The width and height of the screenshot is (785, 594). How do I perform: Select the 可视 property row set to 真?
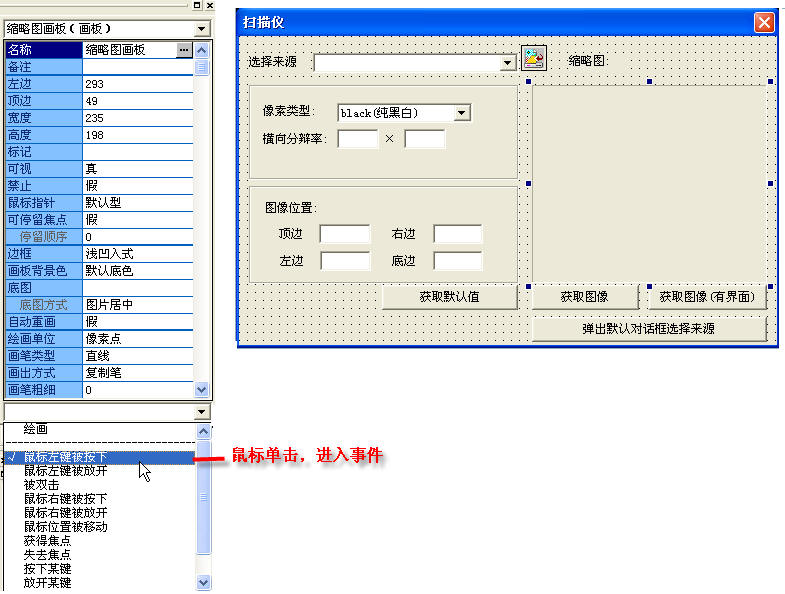pyautogui.click(x=100, y=169)
